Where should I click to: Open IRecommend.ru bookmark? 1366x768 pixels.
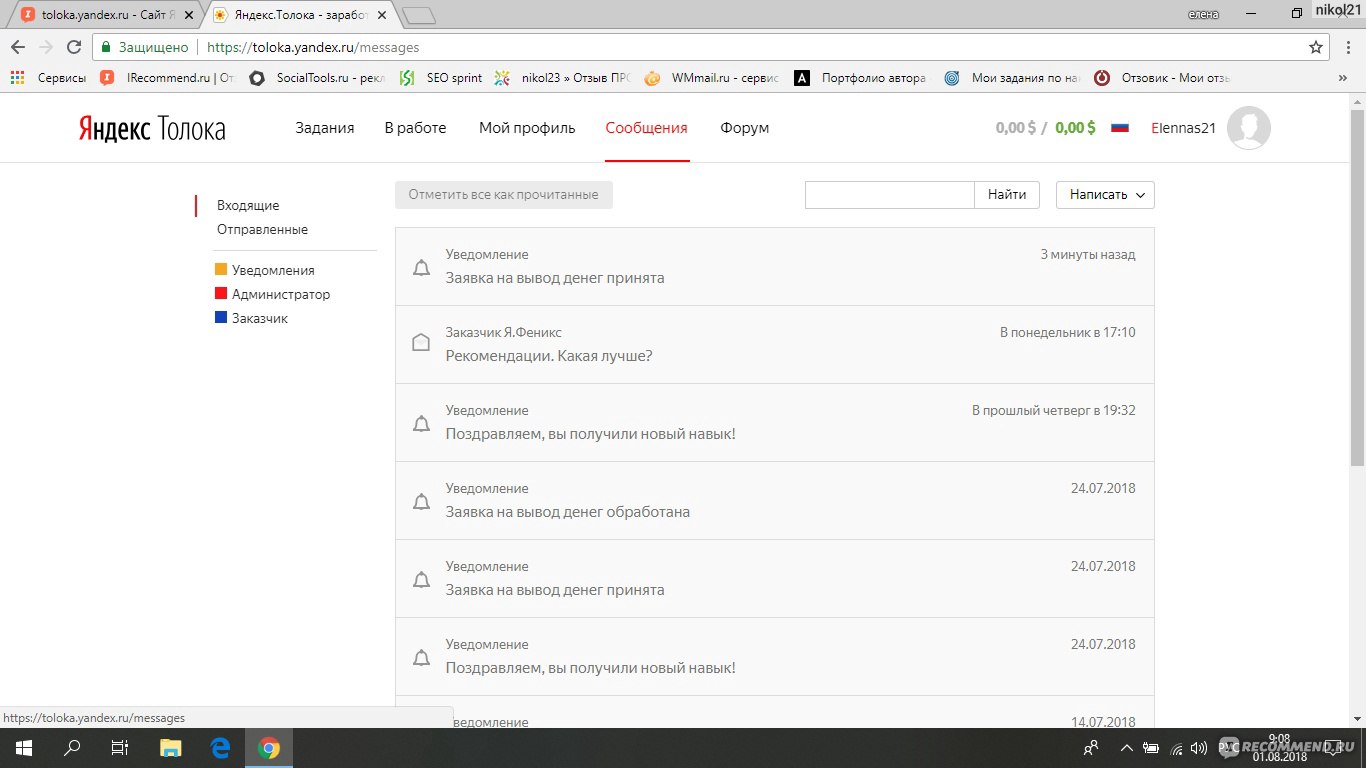(168, 78)
